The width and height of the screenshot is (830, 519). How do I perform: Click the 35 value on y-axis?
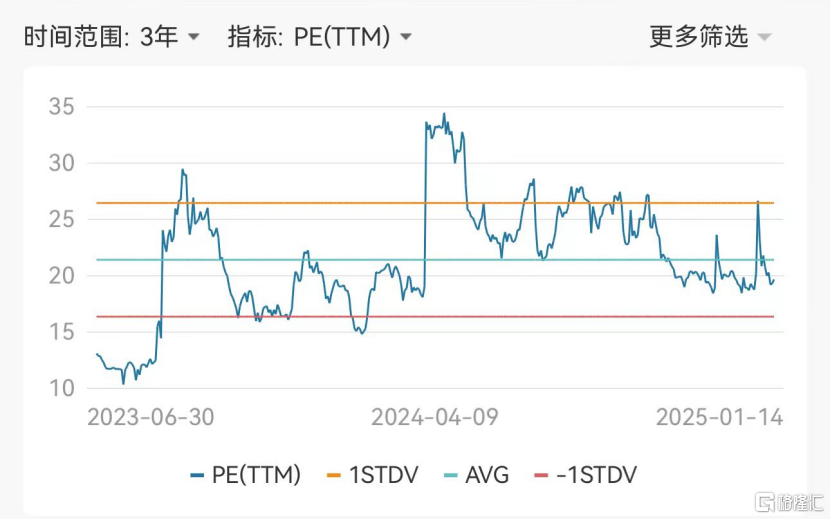62,107
